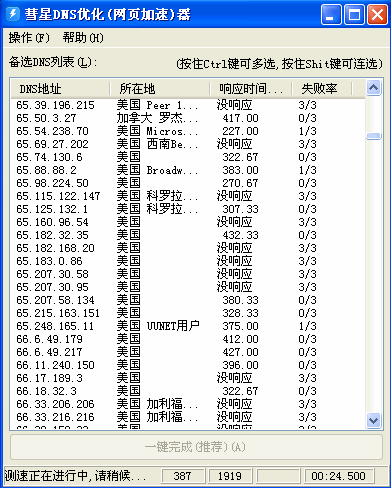Select DNS row 65.69.27.202

[188, 144]
